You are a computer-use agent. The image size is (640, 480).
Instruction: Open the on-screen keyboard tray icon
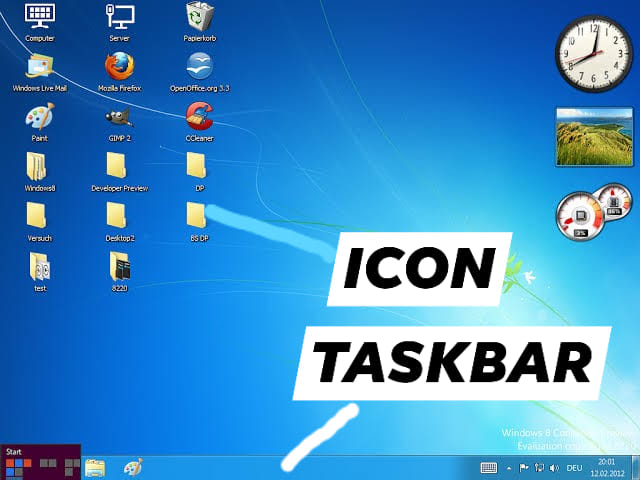[x=489, y=468]
